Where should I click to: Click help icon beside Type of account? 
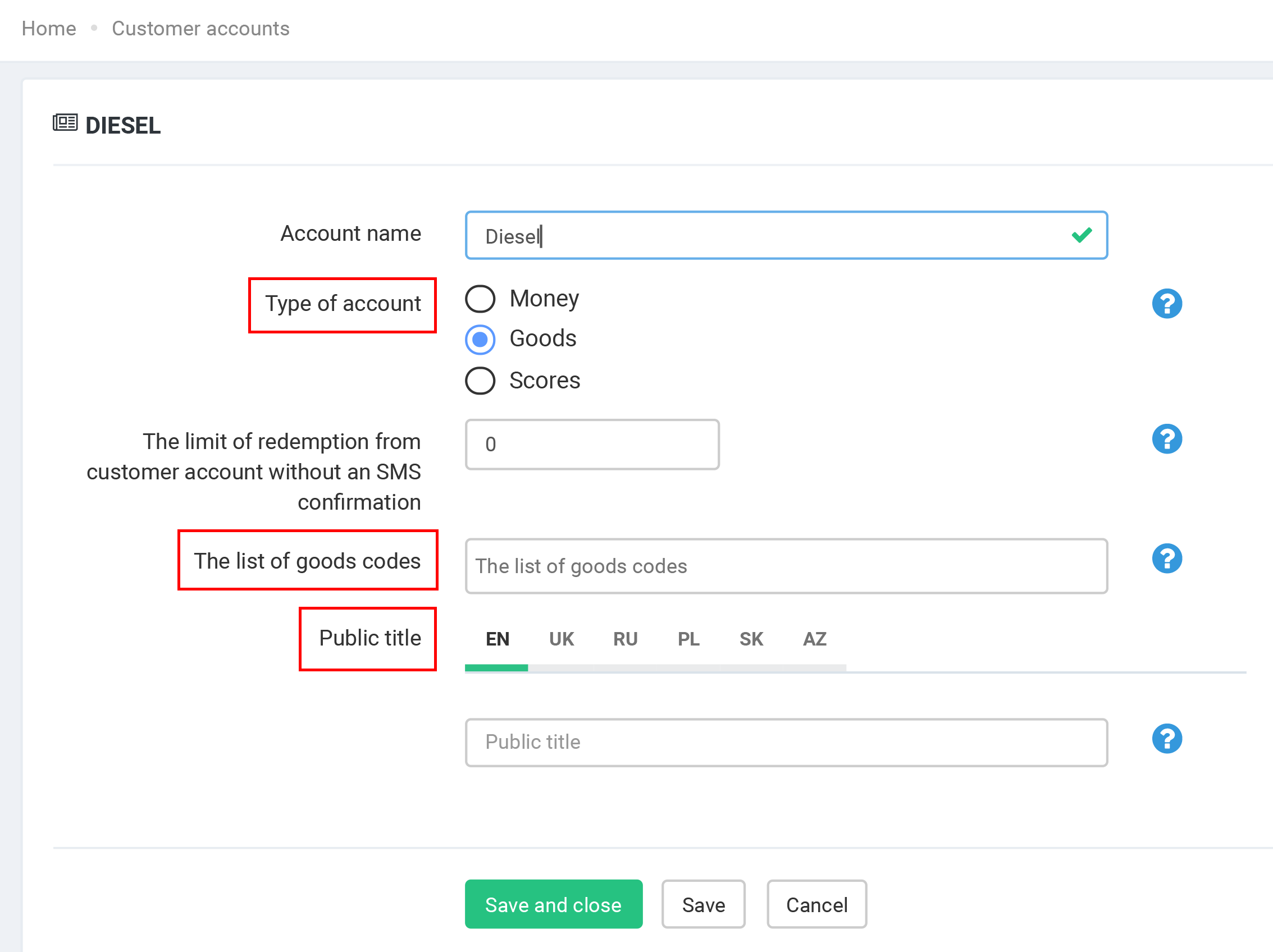(x=1166, y=304)
